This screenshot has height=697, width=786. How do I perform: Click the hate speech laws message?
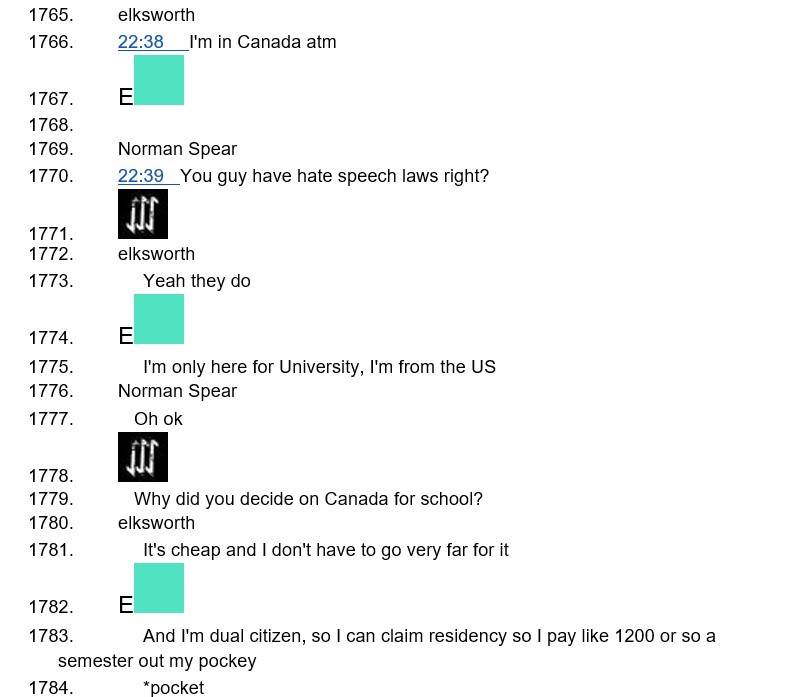tap(335, 176)
